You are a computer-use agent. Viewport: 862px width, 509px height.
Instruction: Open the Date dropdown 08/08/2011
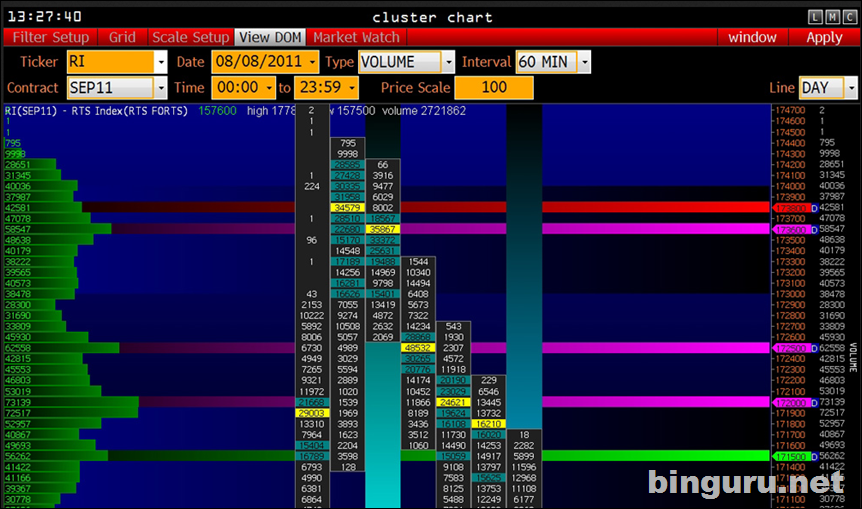(265, 62)
